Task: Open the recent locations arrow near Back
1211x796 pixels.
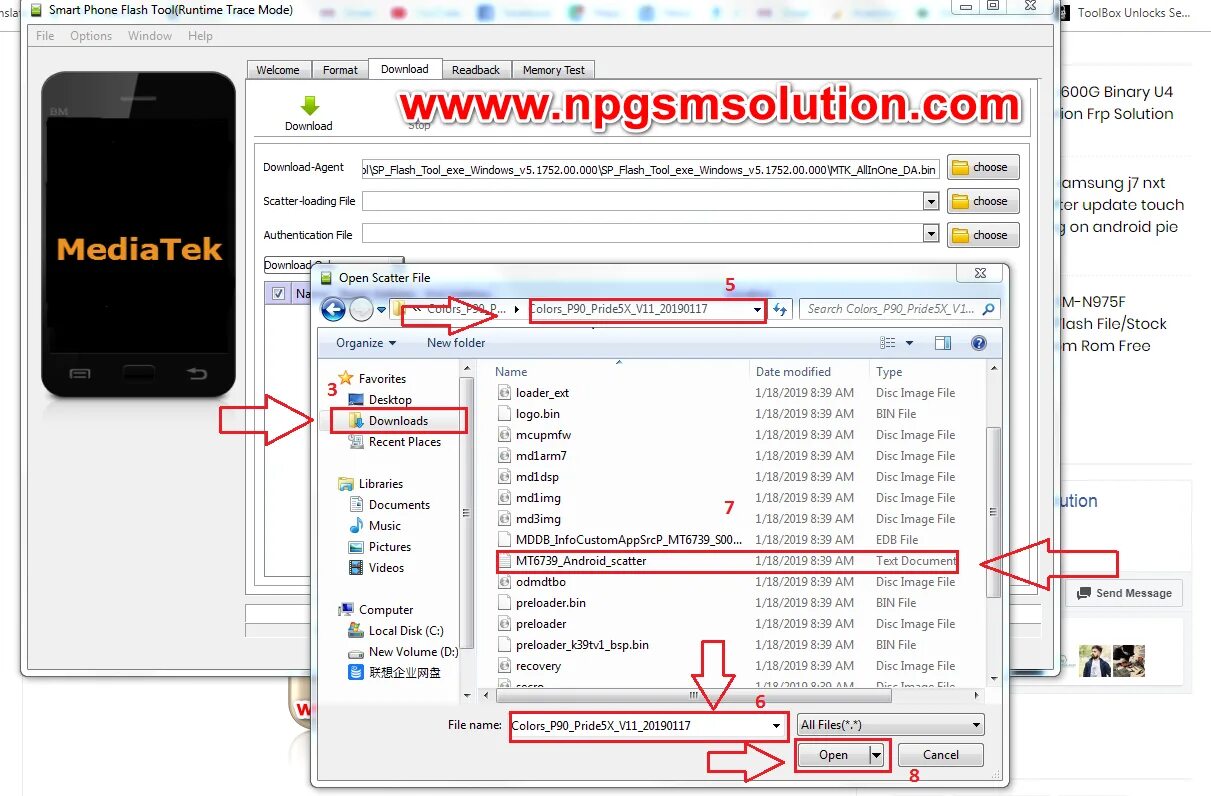Action: tap(382, 310)
